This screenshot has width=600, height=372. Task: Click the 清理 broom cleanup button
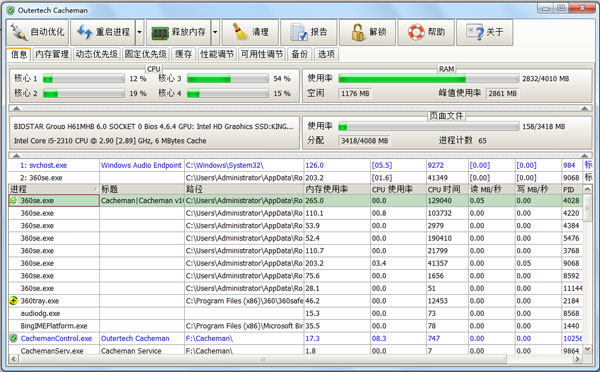coord(250,33)
